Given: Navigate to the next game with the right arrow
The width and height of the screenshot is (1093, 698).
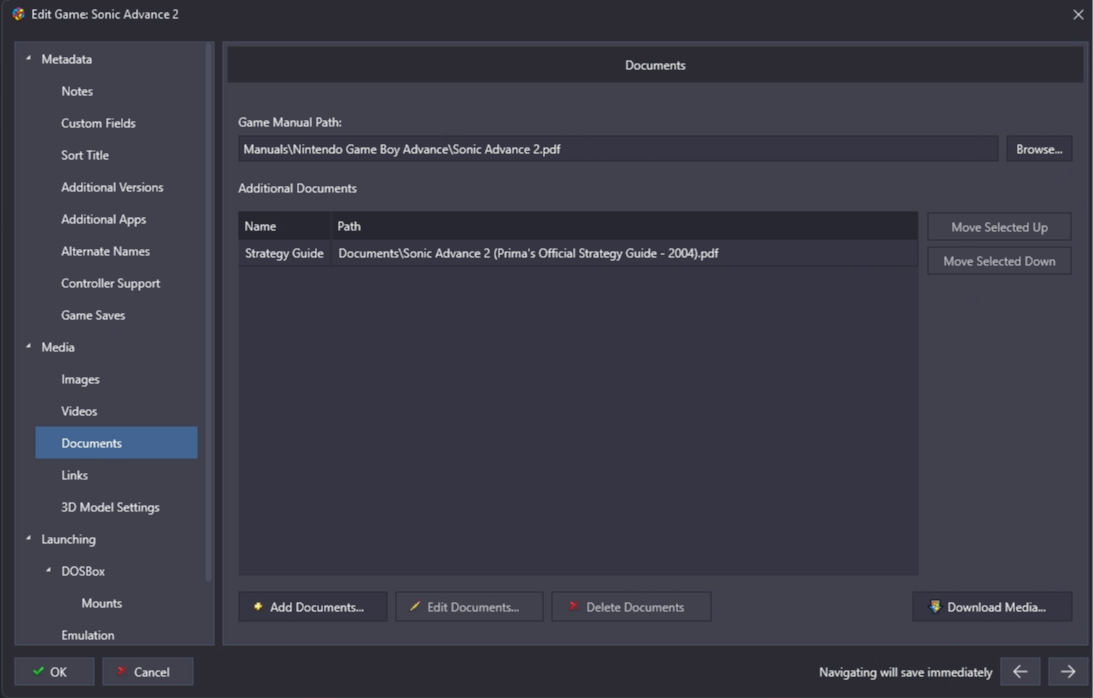Looking at the screenshot, I should pyautogui.click(x=1068, y=672).
